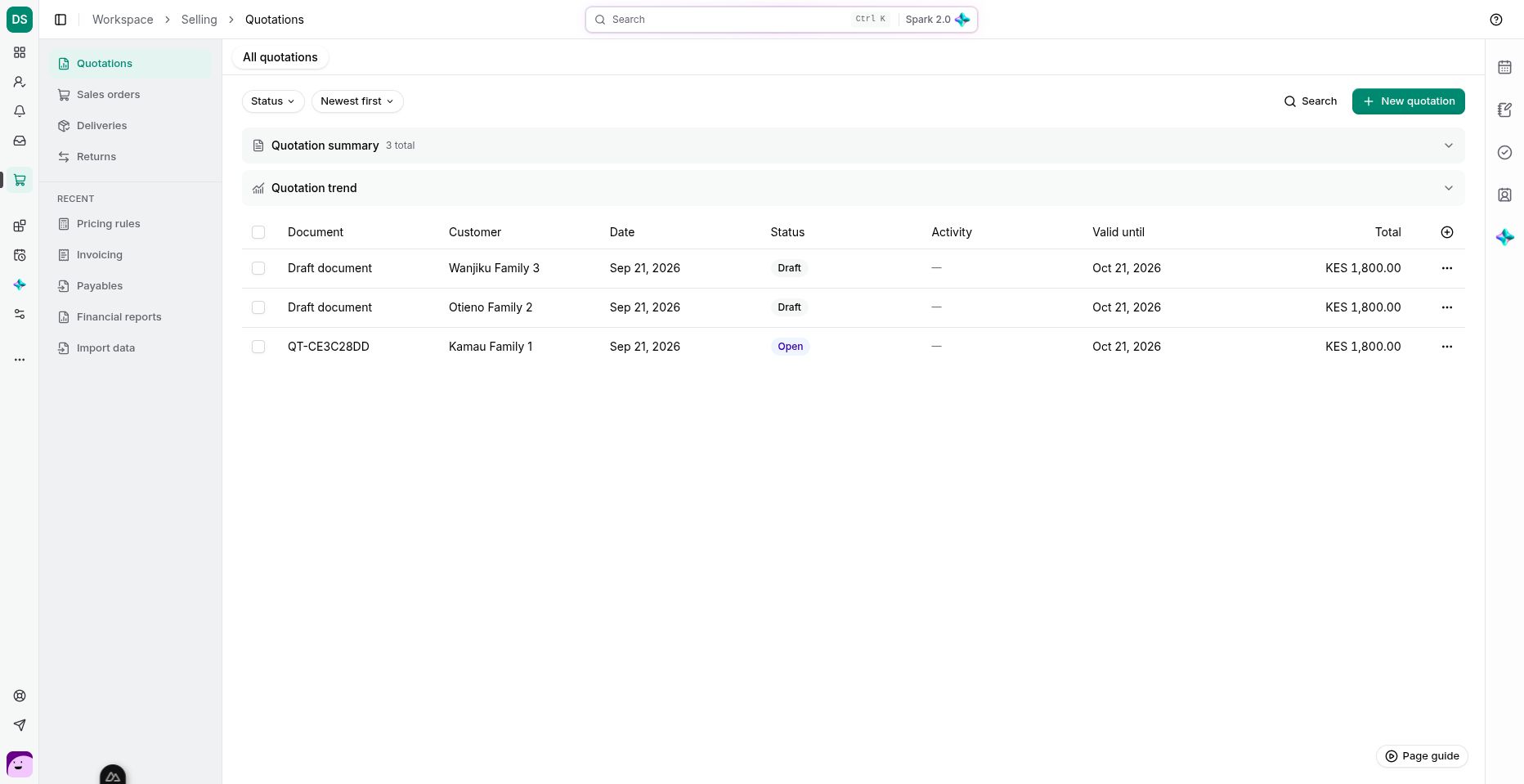Viewport: 1524px width, 784px height.
Task: Open the notifications bell icon
Action: (20, 111)
